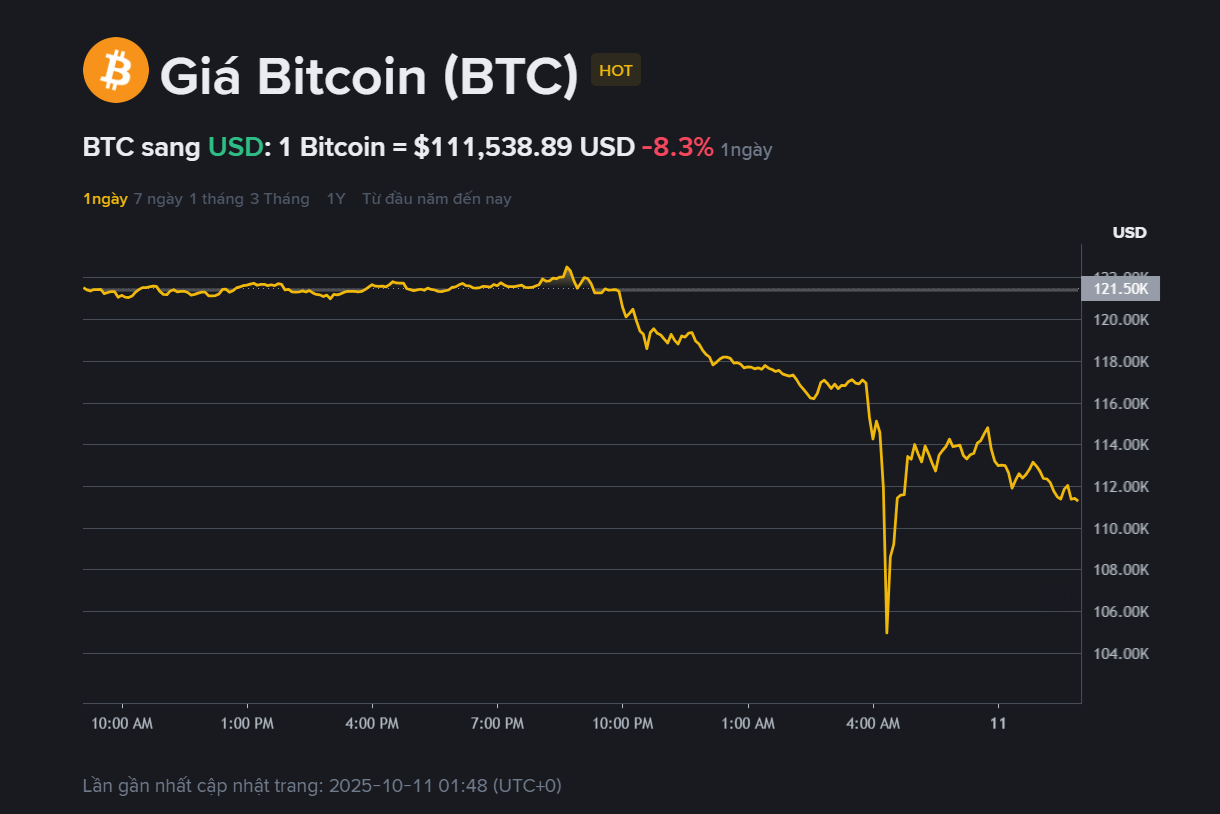Open the 7 ngày period view
This screenshot has width=1220, height=814.
[160, 198]
